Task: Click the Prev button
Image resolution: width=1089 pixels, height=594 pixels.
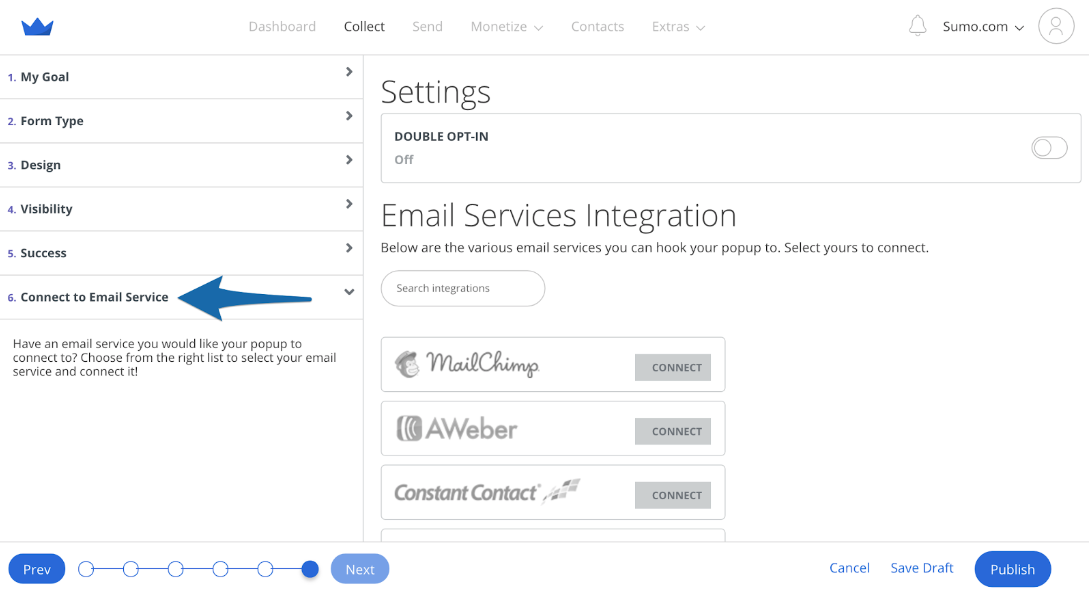Action: click(37, 569)
